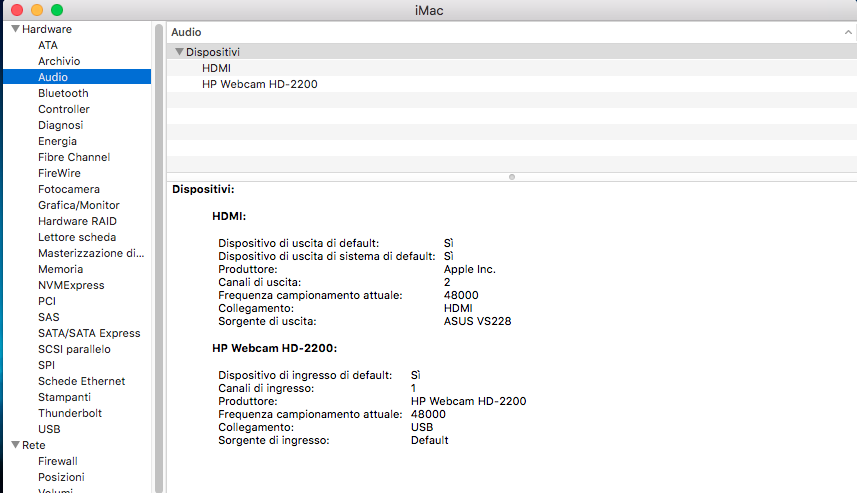857x493 pixels.
Task: Click the split pane divider handle dot
Action: point(512,177)
